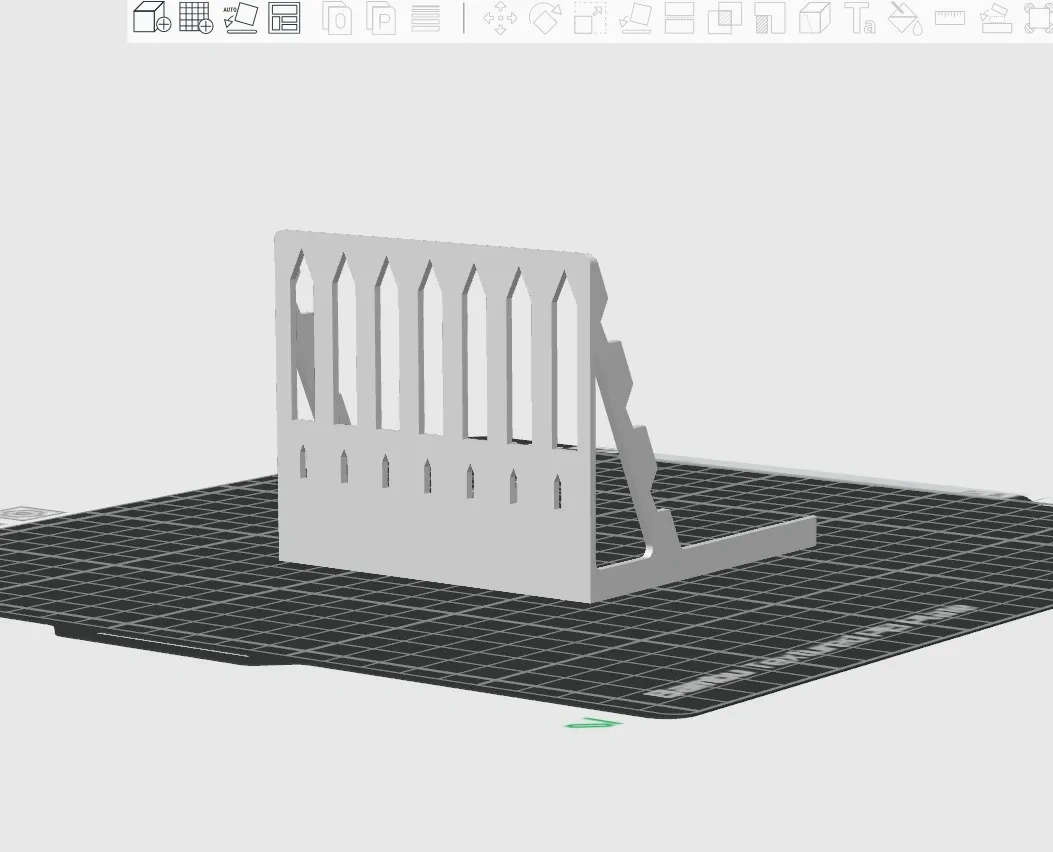
Task: Open the Text shape tool
Action: (x=860, y=18)
